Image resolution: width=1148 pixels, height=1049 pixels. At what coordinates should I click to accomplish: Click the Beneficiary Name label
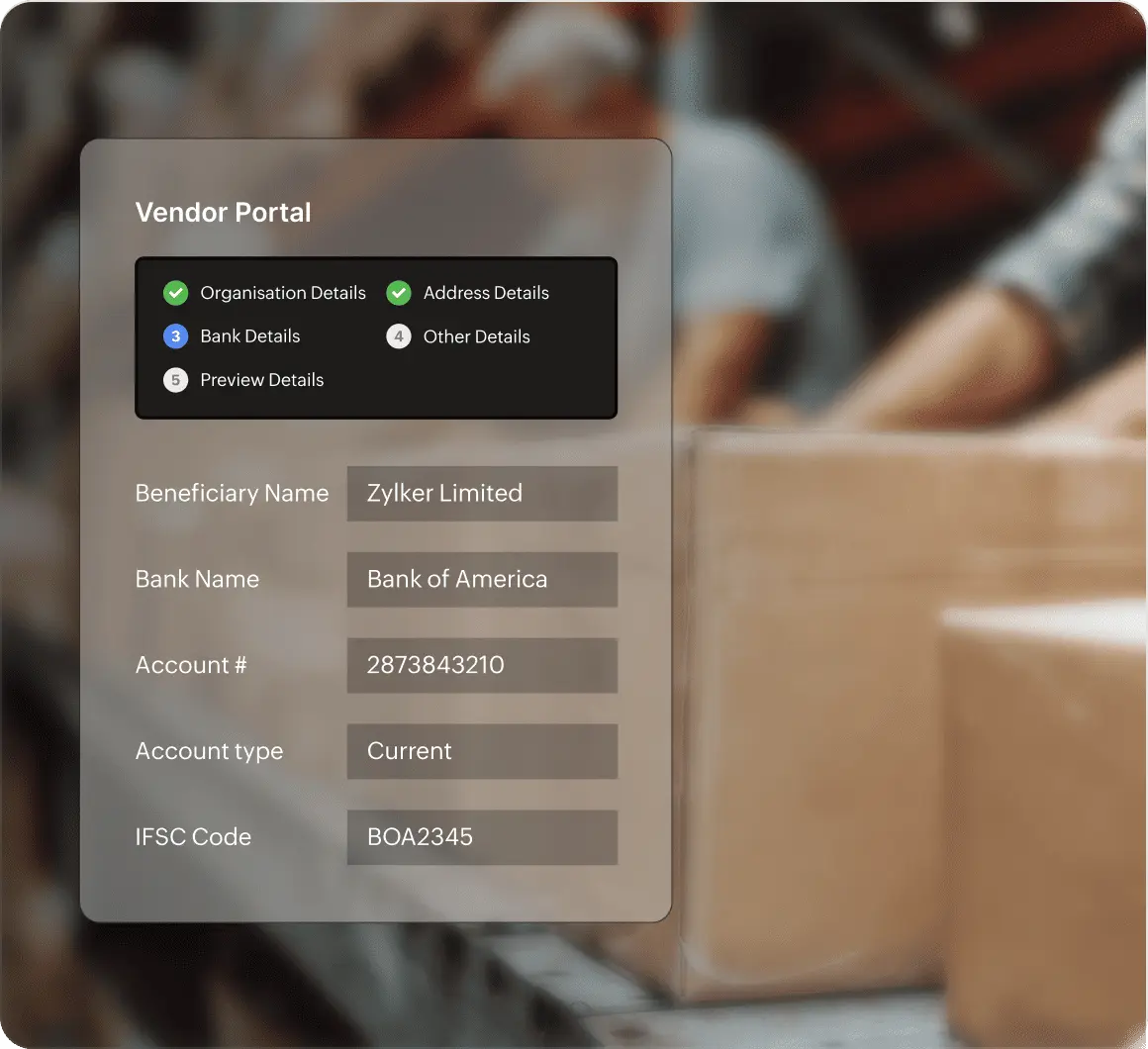[x=233, y=494]
